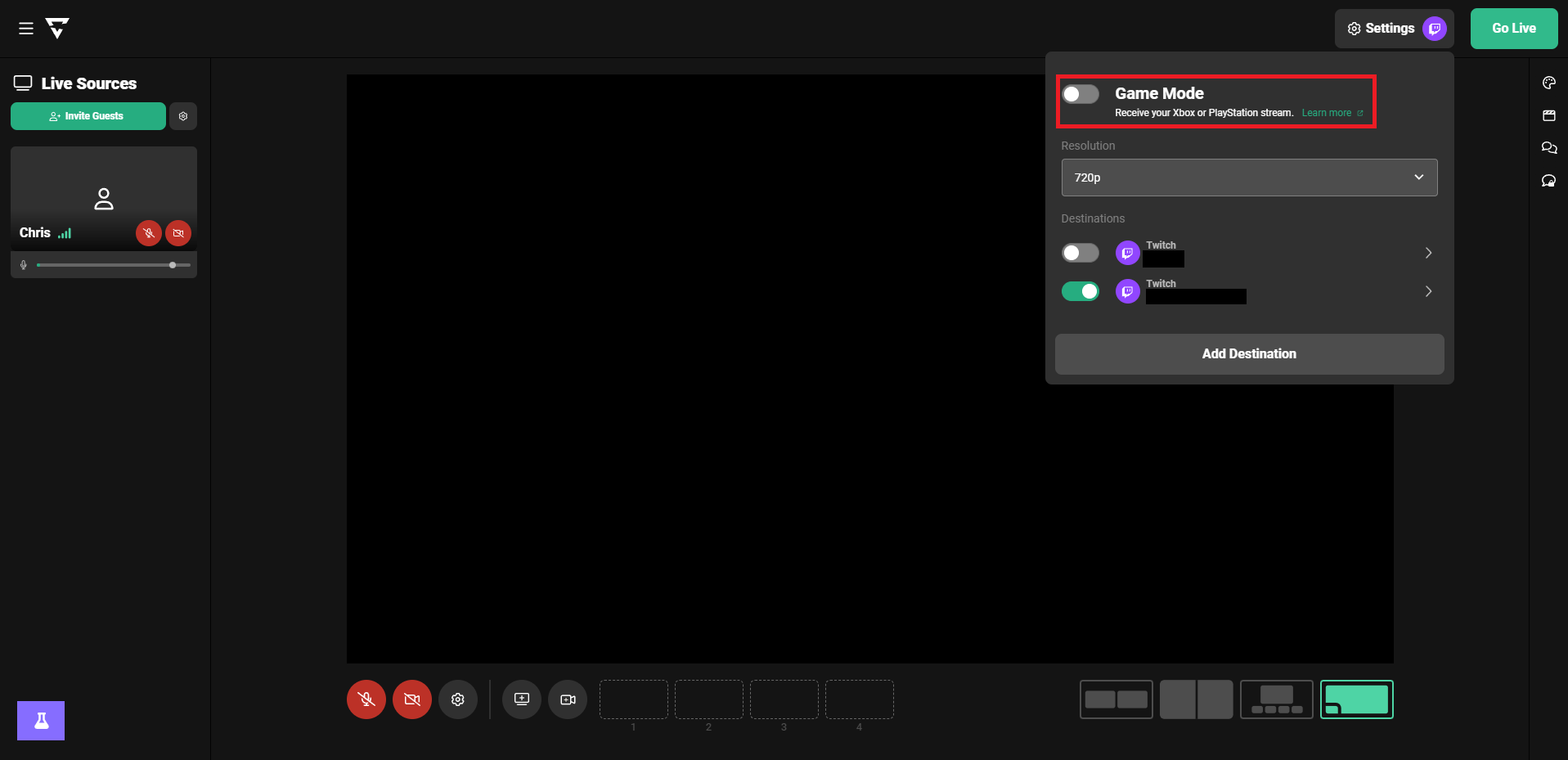Enable the first Twitch destination toggle

1081,253
